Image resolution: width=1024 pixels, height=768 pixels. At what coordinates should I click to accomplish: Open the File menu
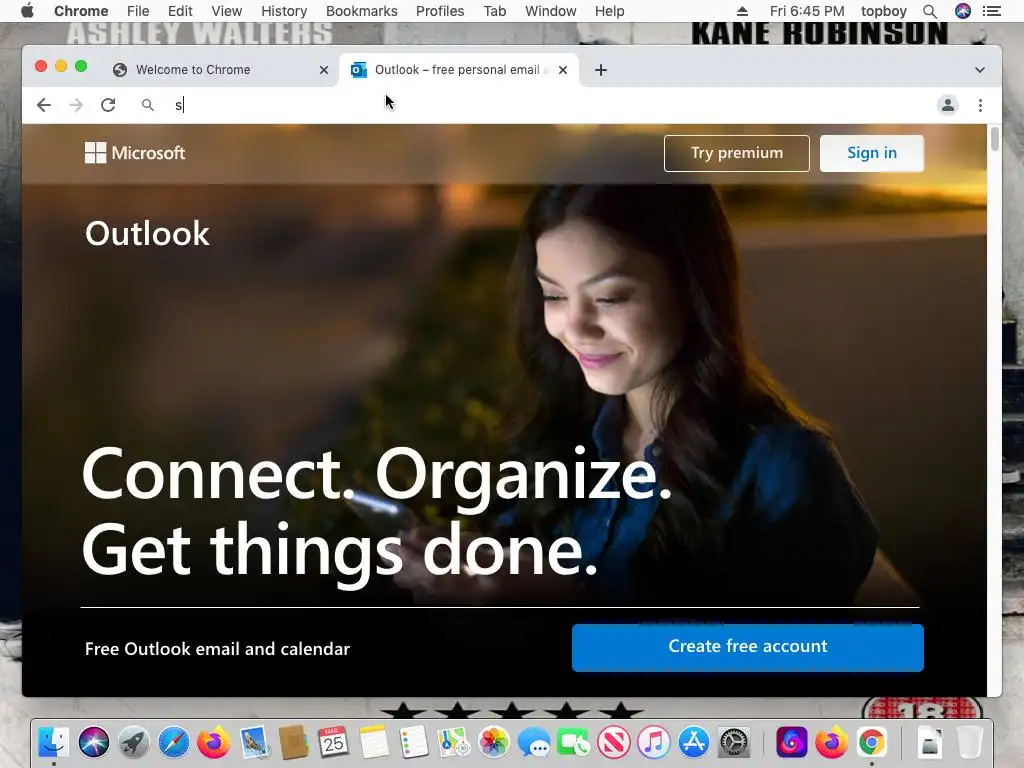(138, 11)
